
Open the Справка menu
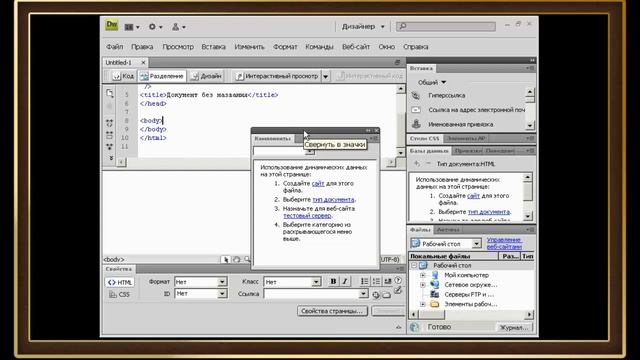click(416, 47)
